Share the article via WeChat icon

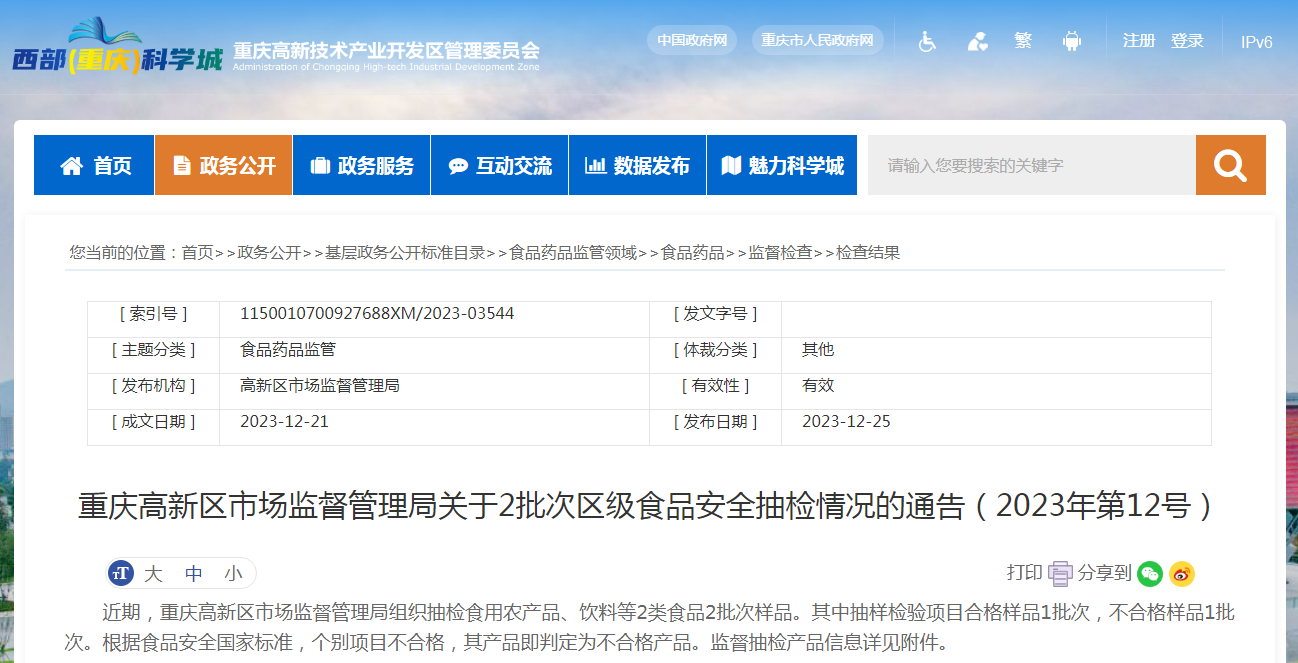click(x=1150, y=573)
